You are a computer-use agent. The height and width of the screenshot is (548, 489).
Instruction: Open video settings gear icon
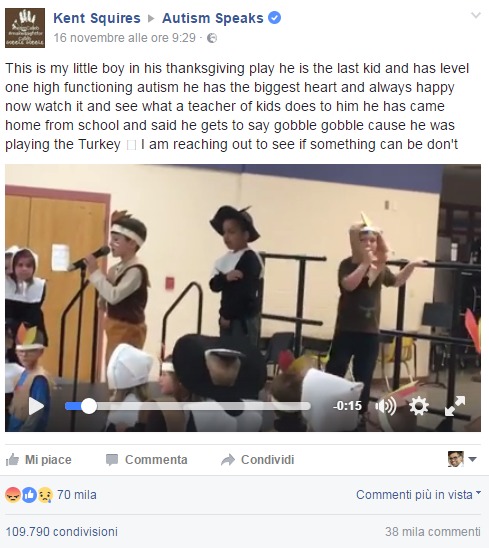(x=419, y=406)
